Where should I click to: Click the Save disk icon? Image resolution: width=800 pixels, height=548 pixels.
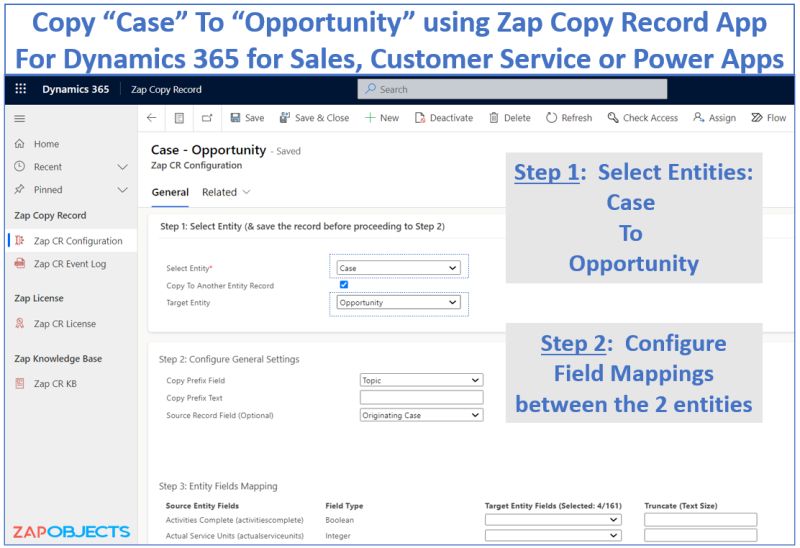click(x=235, y=118)
